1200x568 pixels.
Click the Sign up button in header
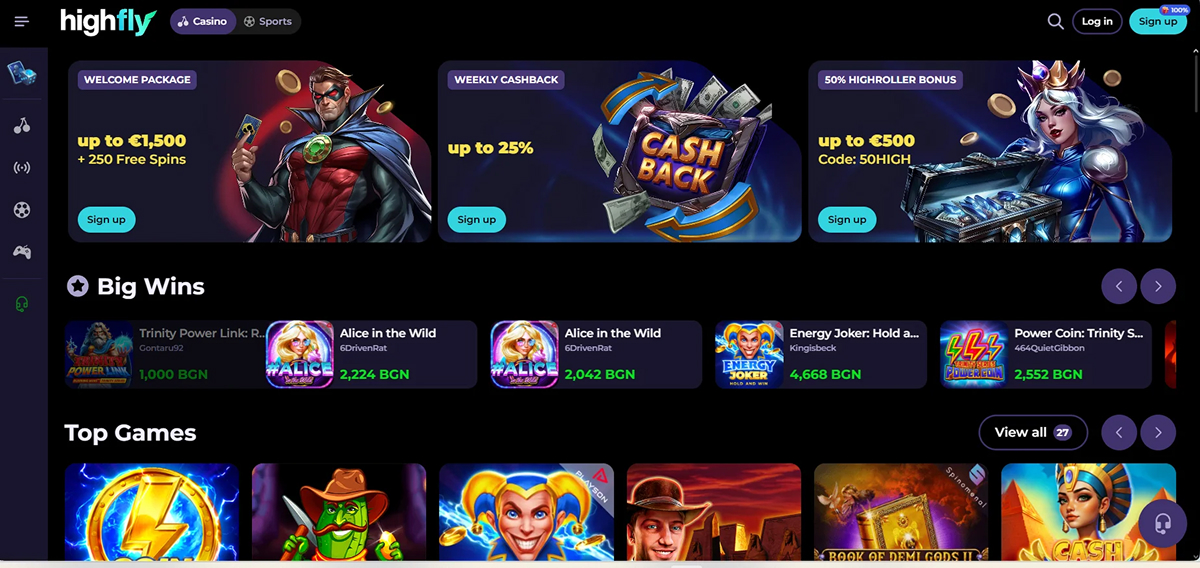(x=1158, y=21)
